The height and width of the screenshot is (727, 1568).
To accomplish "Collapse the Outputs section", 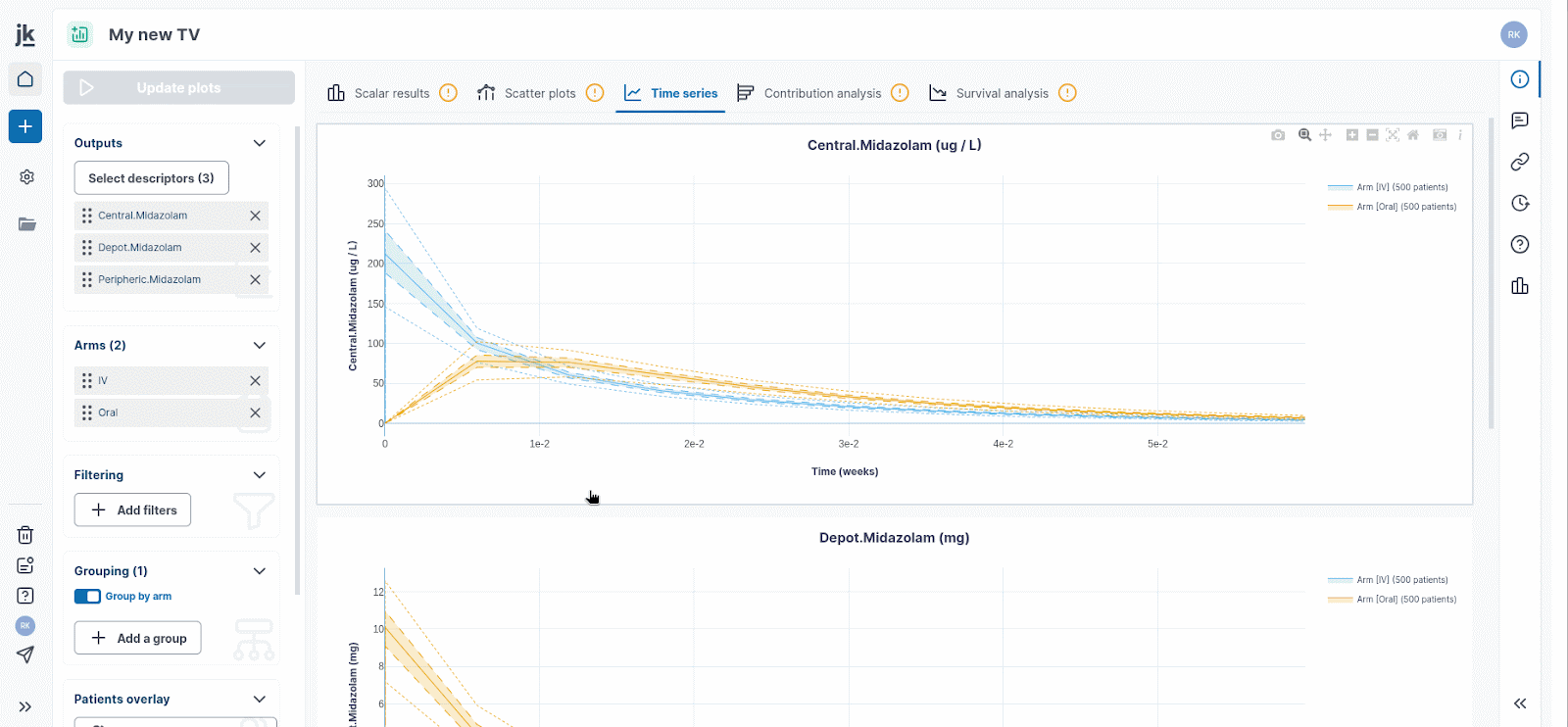I will (260, 143).
